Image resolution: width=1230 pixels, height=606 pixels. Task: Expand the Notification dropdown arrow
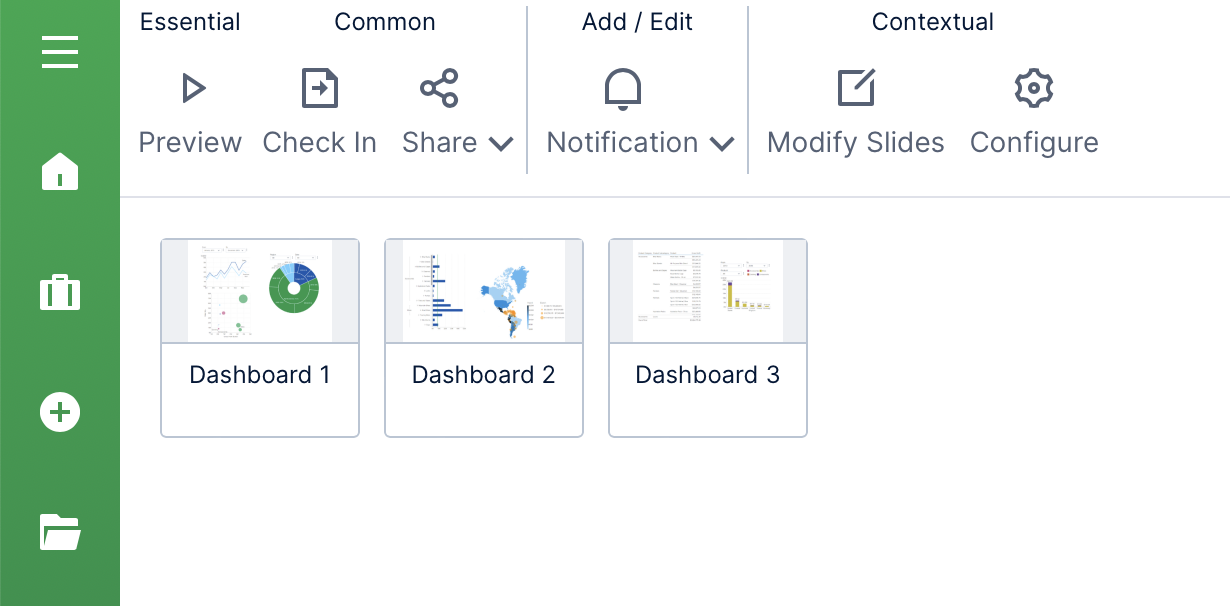722,144
